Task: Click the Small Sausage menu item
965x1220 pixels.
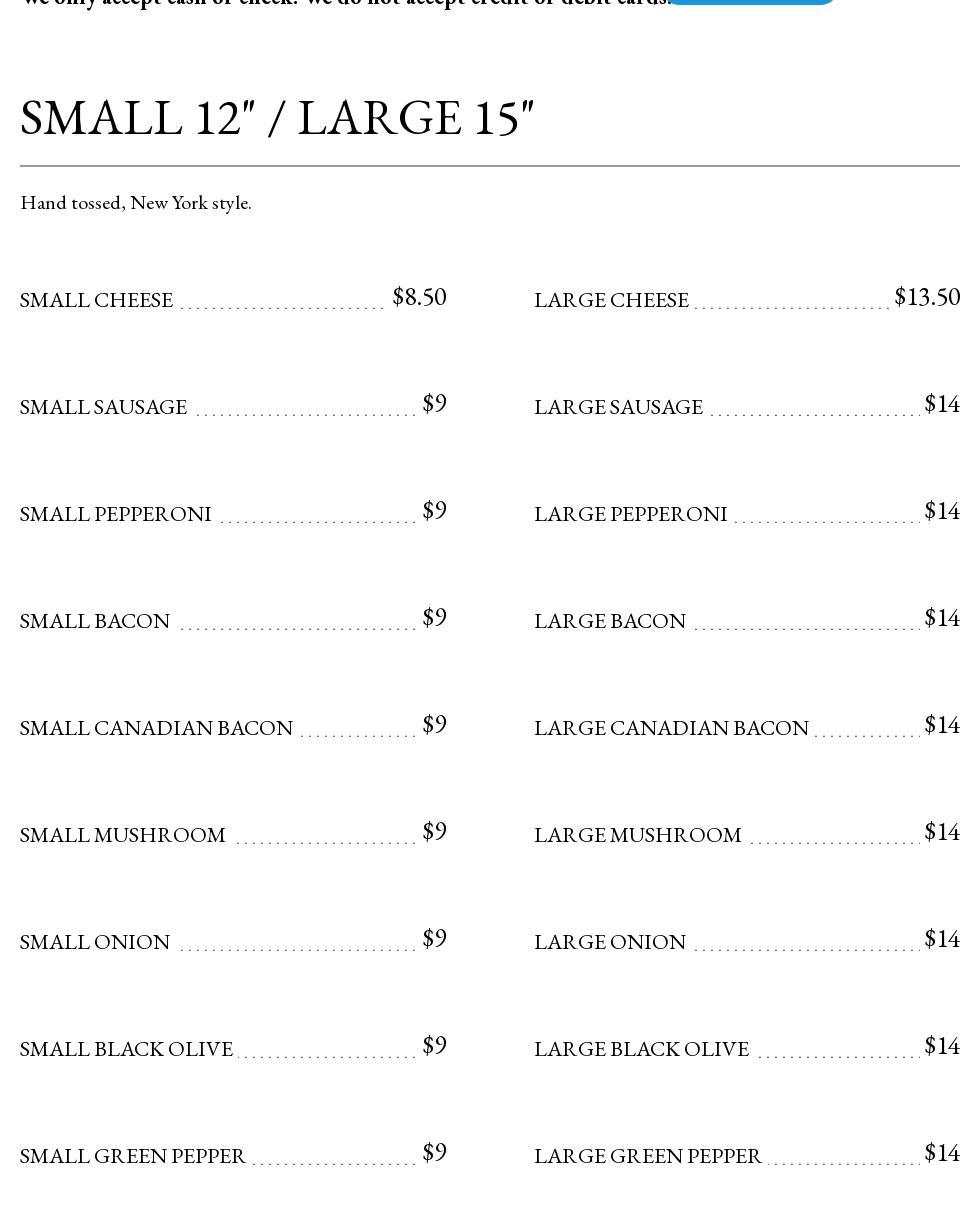Action: click(104, 407)
